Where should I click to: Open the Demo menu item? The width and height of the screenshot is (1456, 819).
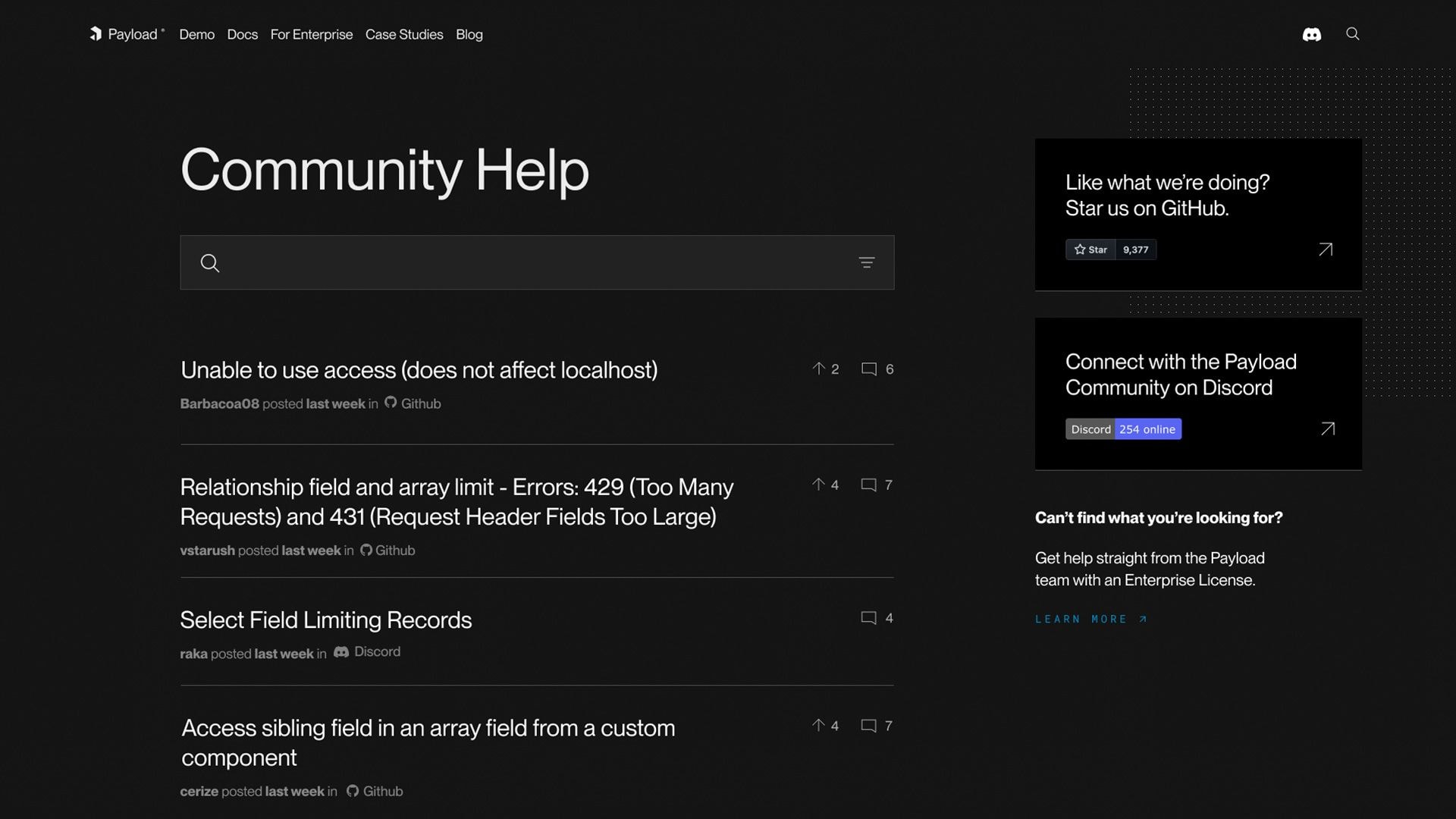tap(197, 35)
